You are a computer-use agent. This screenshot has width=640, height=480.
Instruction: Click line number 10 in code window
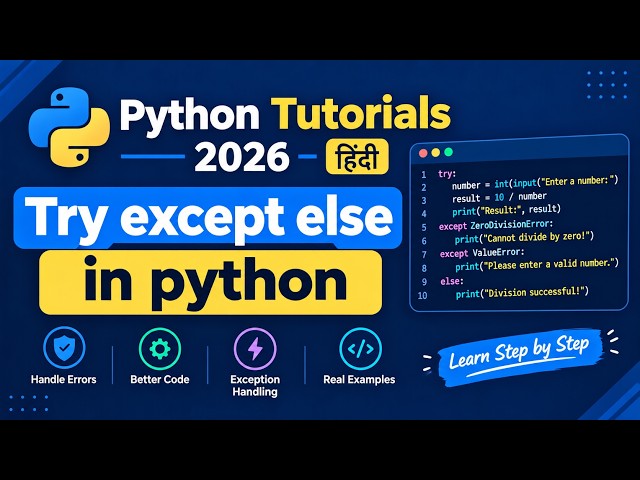point(422,296)
